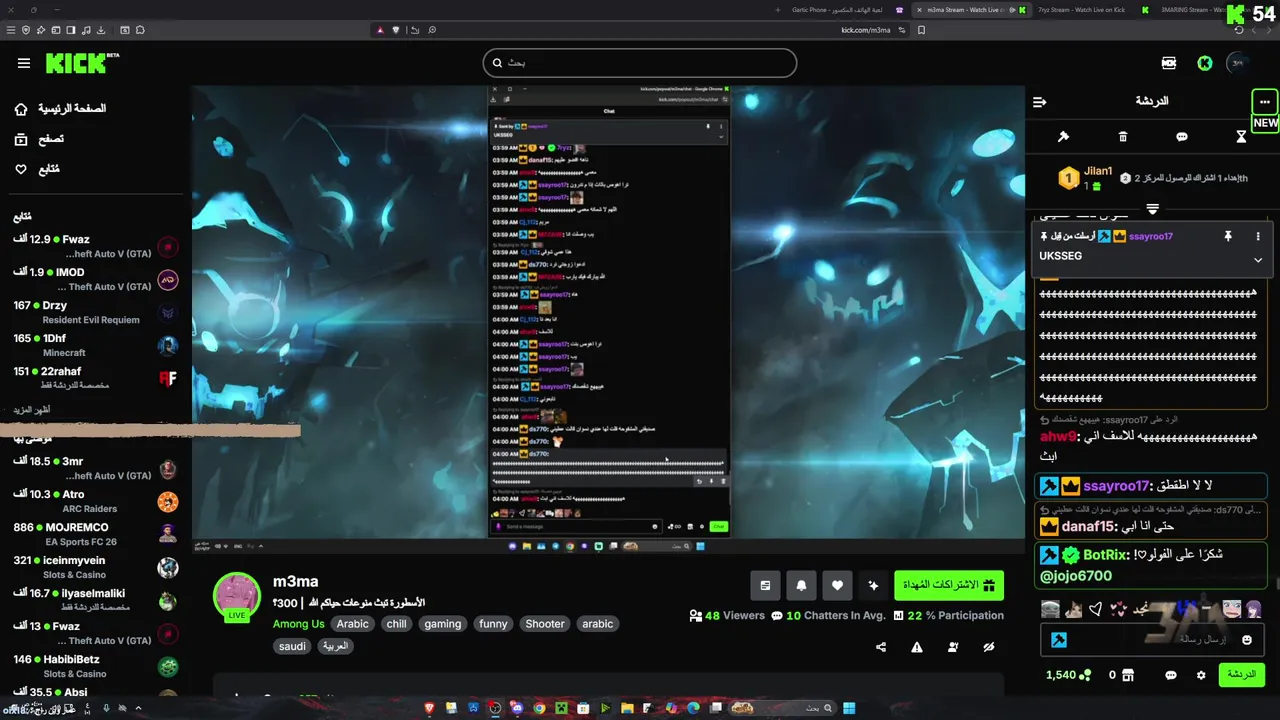The image size is (1280, 720).
Task: Select the Shooter tag
Action: click(x=545, y=623)
